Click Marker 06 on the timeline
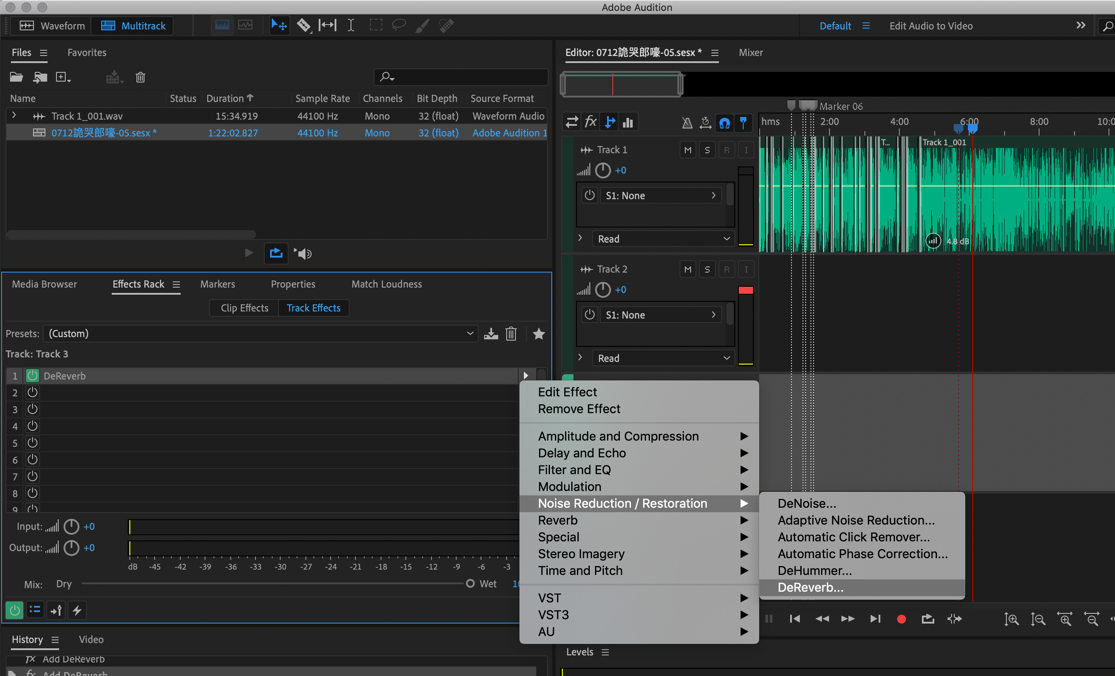 (x=841, y=106)
